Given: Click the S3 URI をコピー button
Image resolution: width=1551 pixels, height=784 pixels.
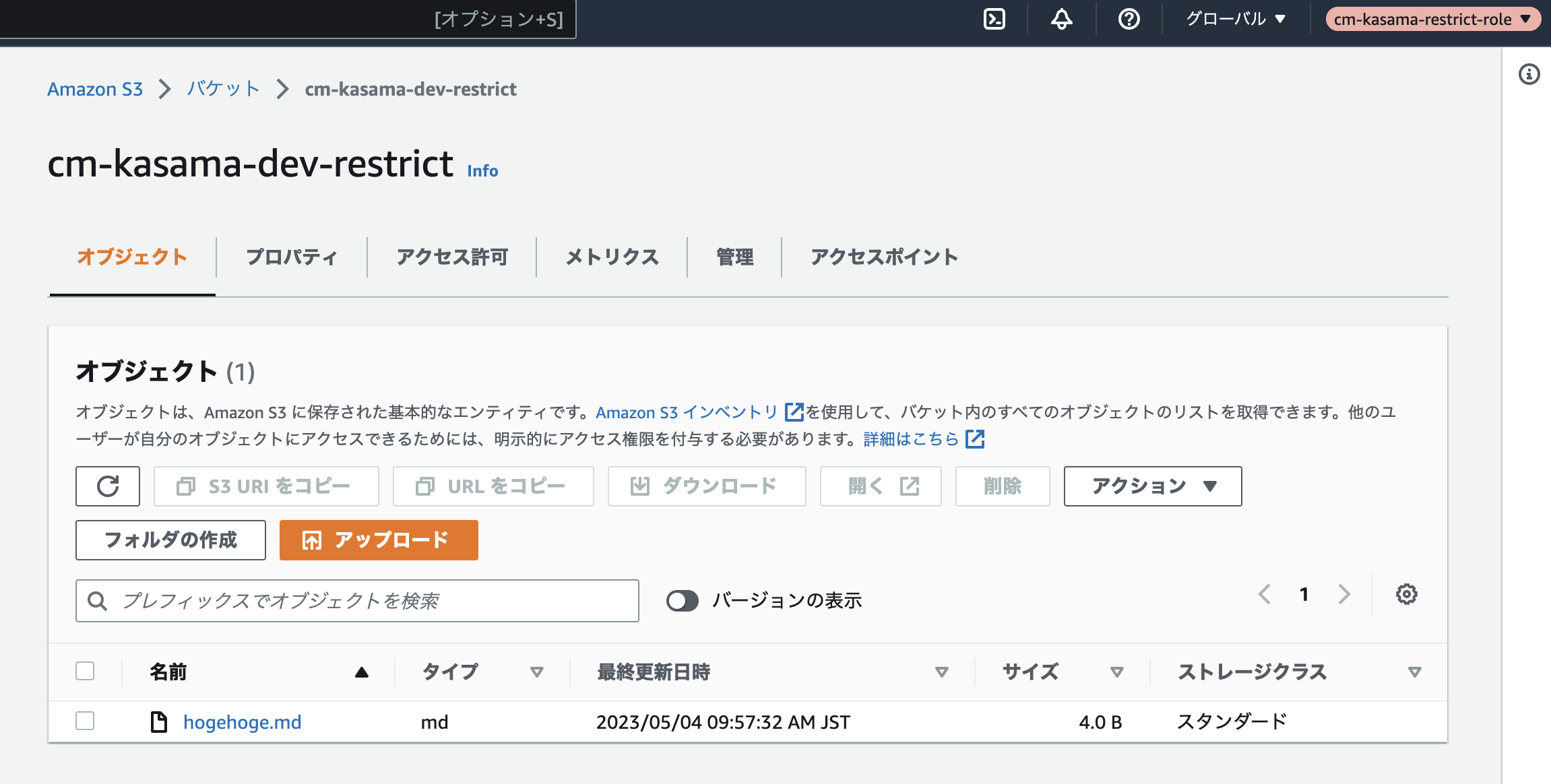Looking at the screenshot, I should (266, 486).
